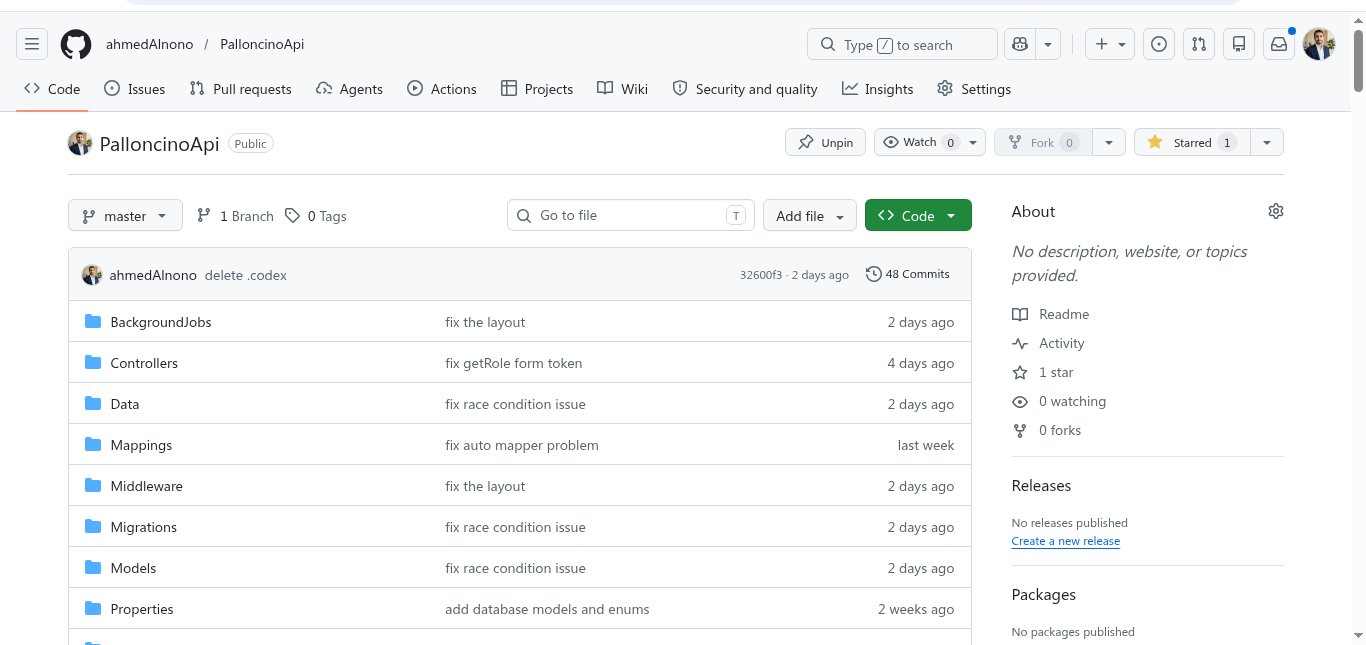This screenshot has height=645, width=1366.
Task: Open the BackgroundJobs folder
Action: coord(161,322)
